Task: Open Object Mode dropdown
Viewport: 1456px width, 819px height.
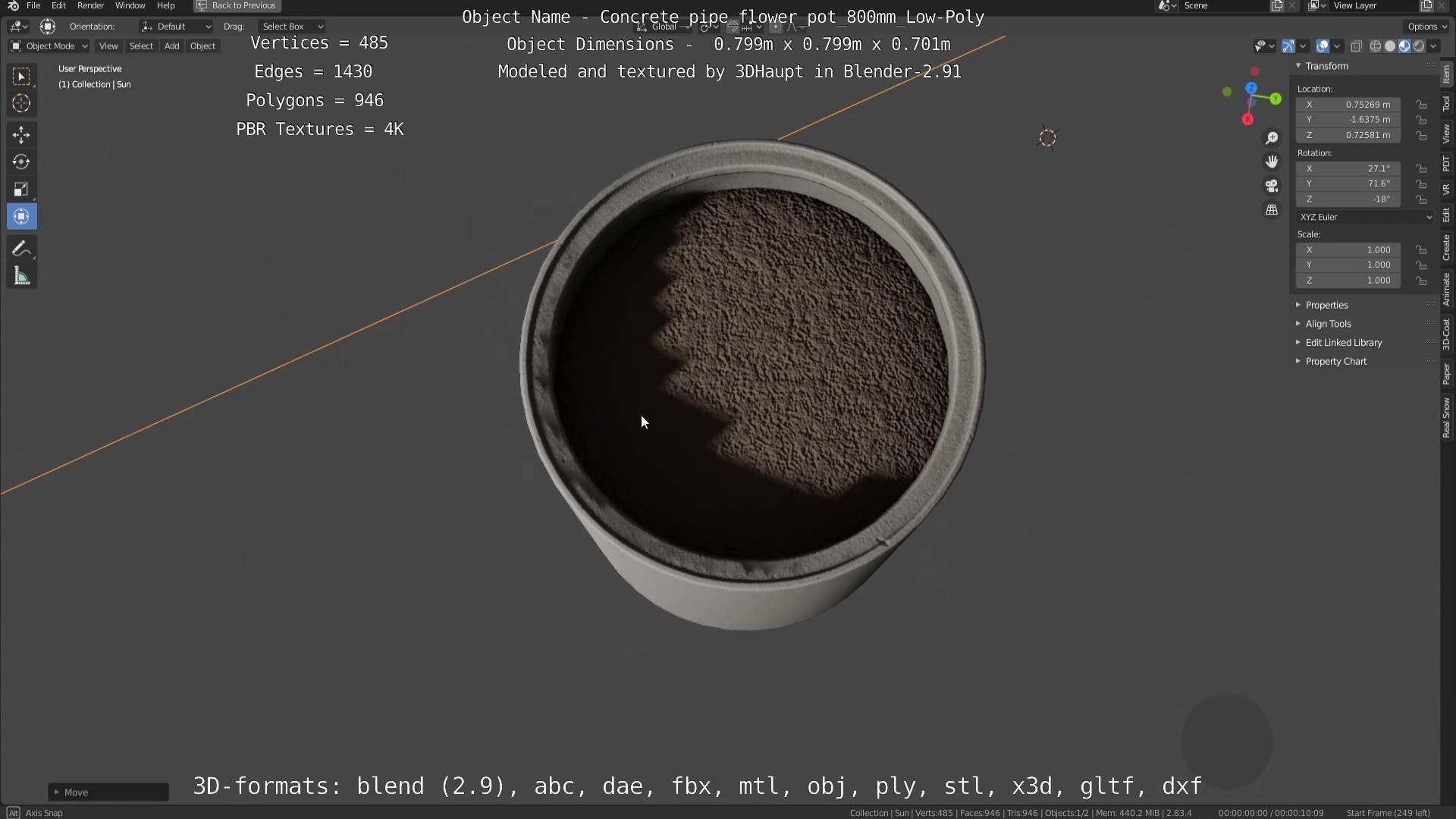Action: click(x=49, y=46)
